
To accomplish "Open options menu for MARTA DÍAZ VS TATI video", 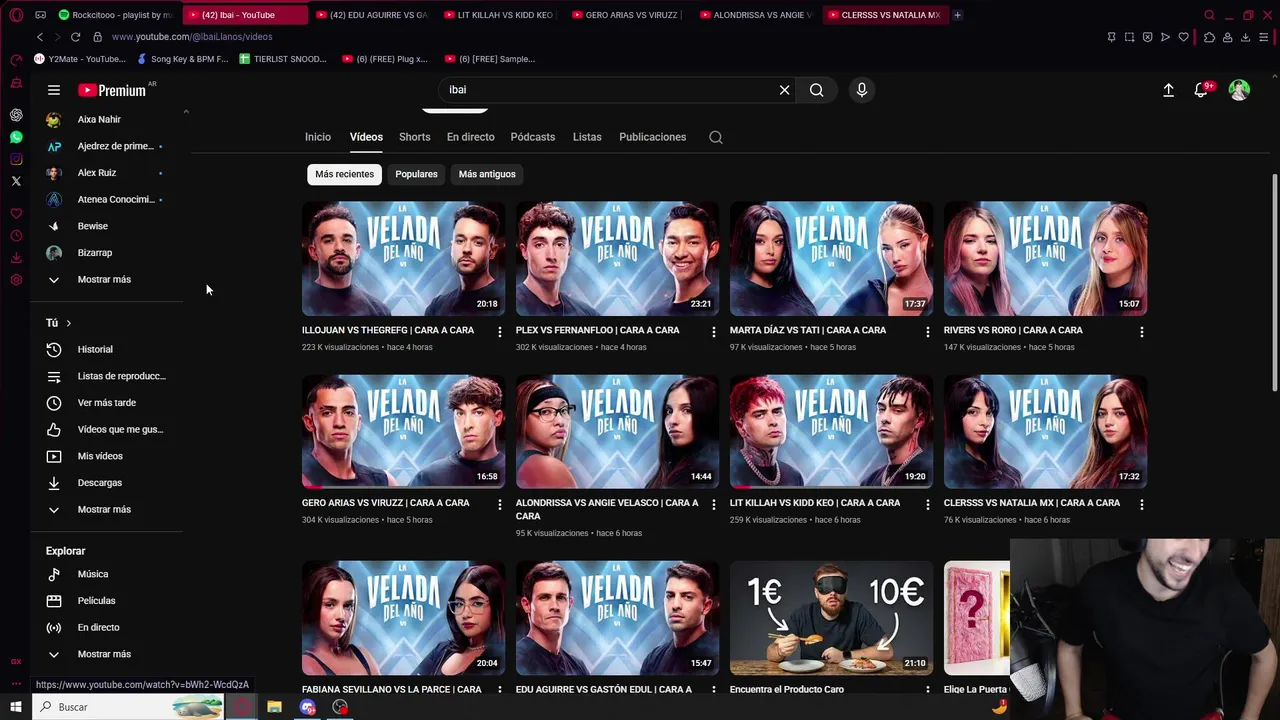I will tap(928, 331).
